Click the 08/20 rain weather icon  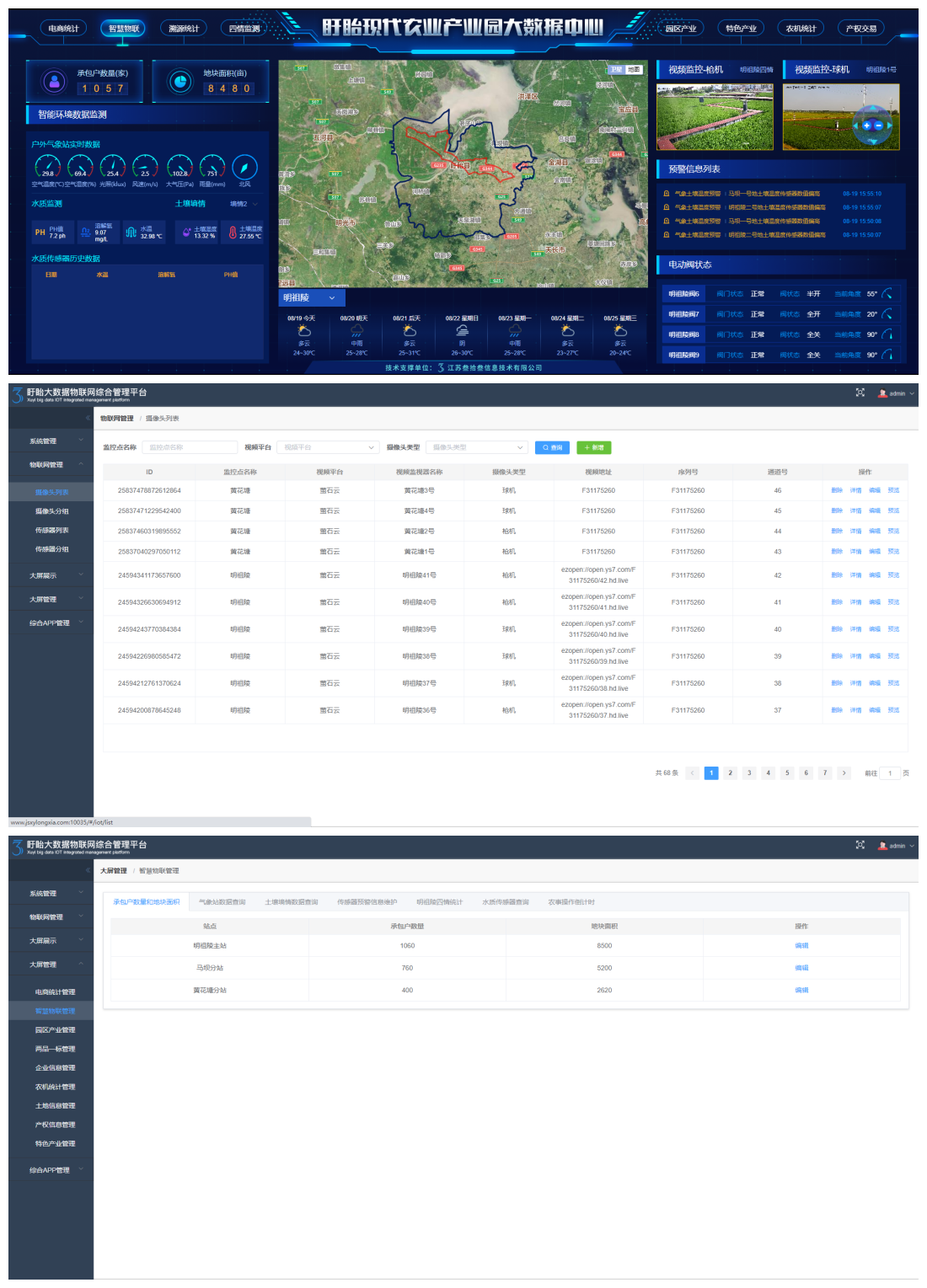(x=356, y=331)
